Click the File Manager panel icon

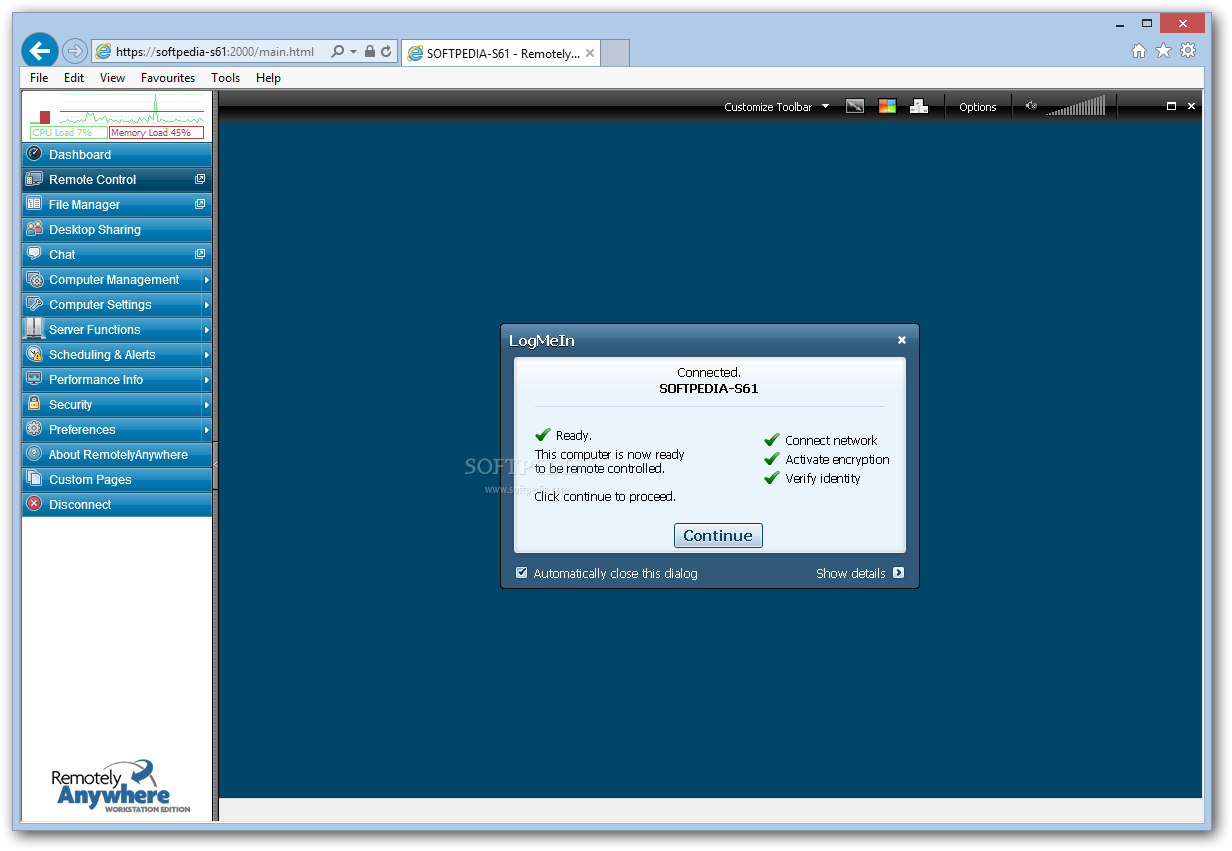[x=34, y=204]
